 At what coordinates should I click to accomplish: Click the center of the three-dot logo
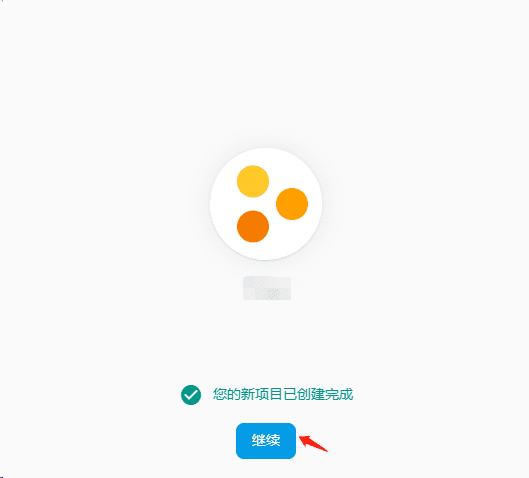point(266,204)
